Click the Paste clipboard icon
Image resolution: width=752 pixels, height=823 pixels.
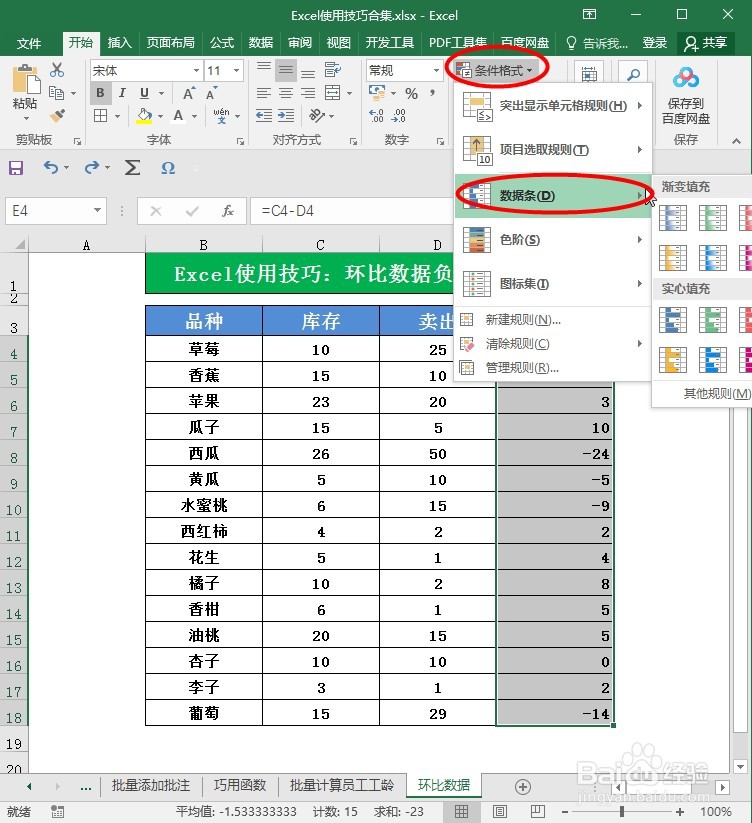point(25,79)
